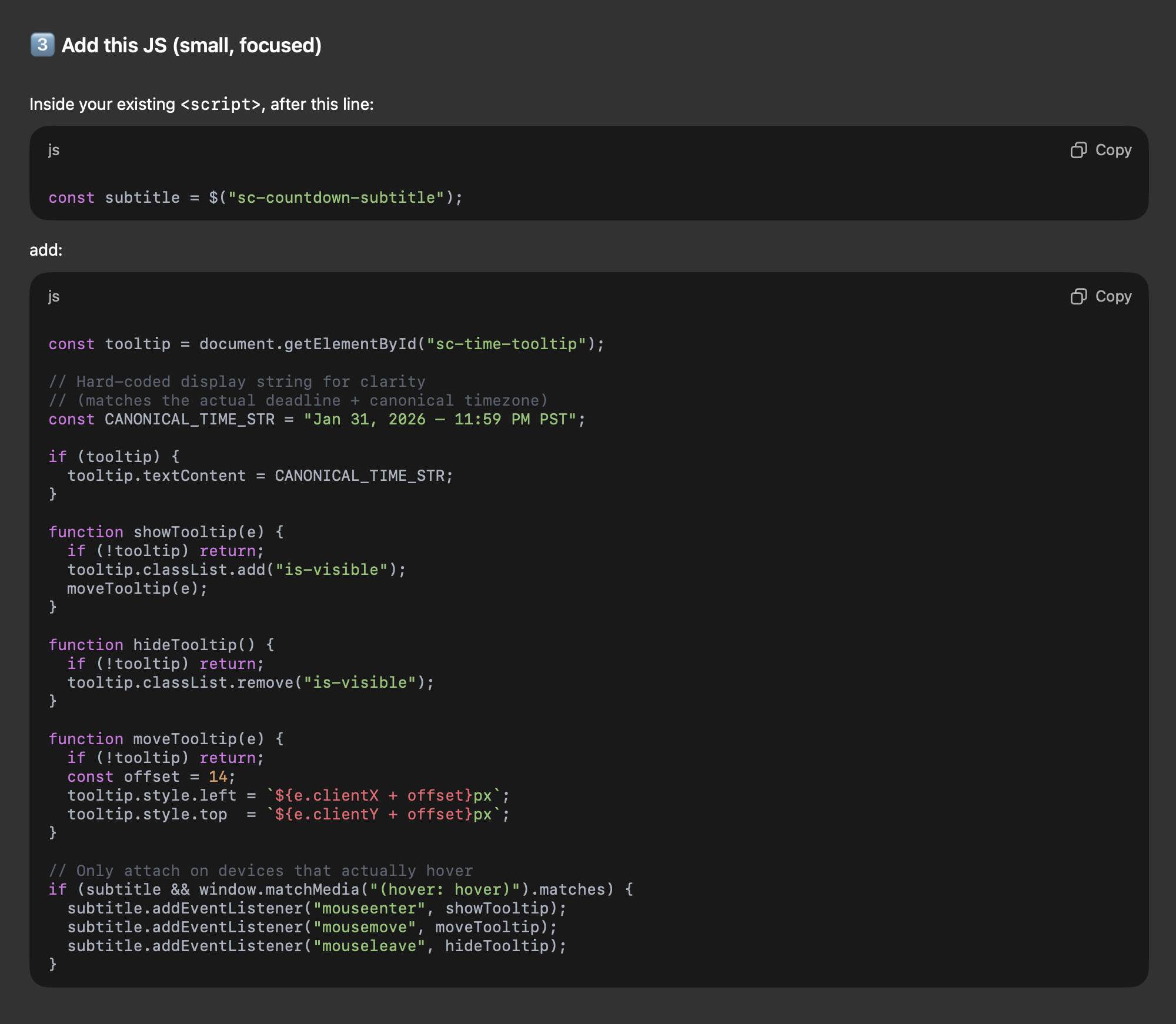Click the js language label above const subtitle

tap(54, 150)
